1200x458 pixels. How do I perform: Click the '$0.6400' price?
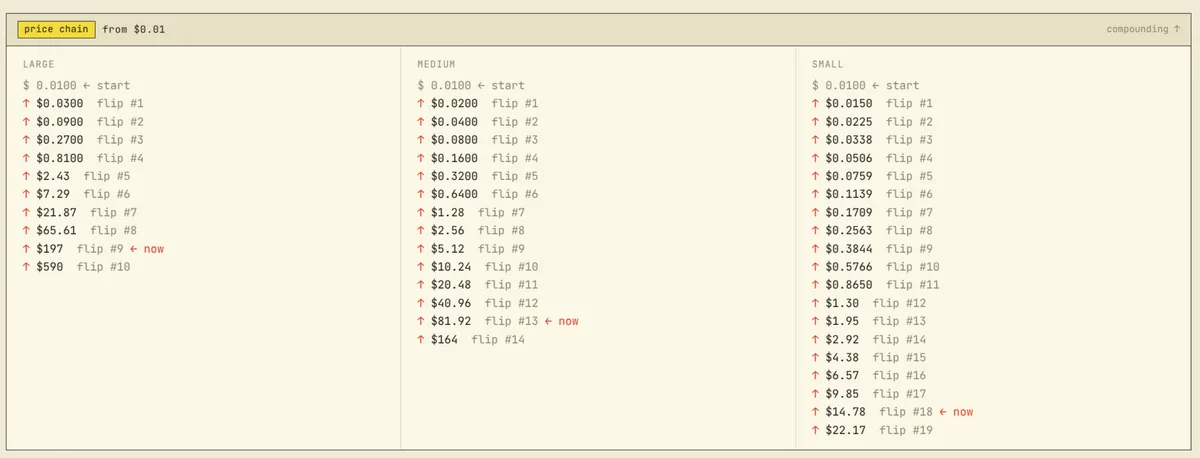454,194
